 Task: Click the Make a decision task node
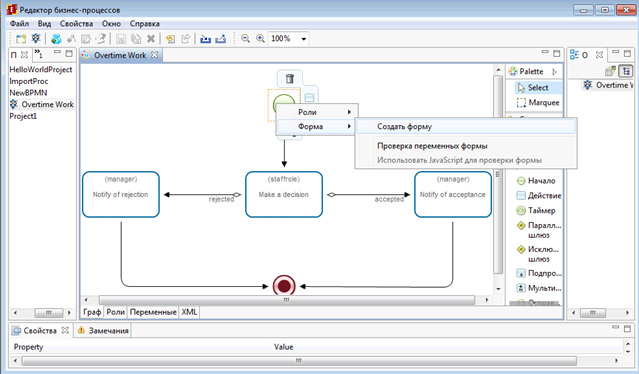pos(284,194)
